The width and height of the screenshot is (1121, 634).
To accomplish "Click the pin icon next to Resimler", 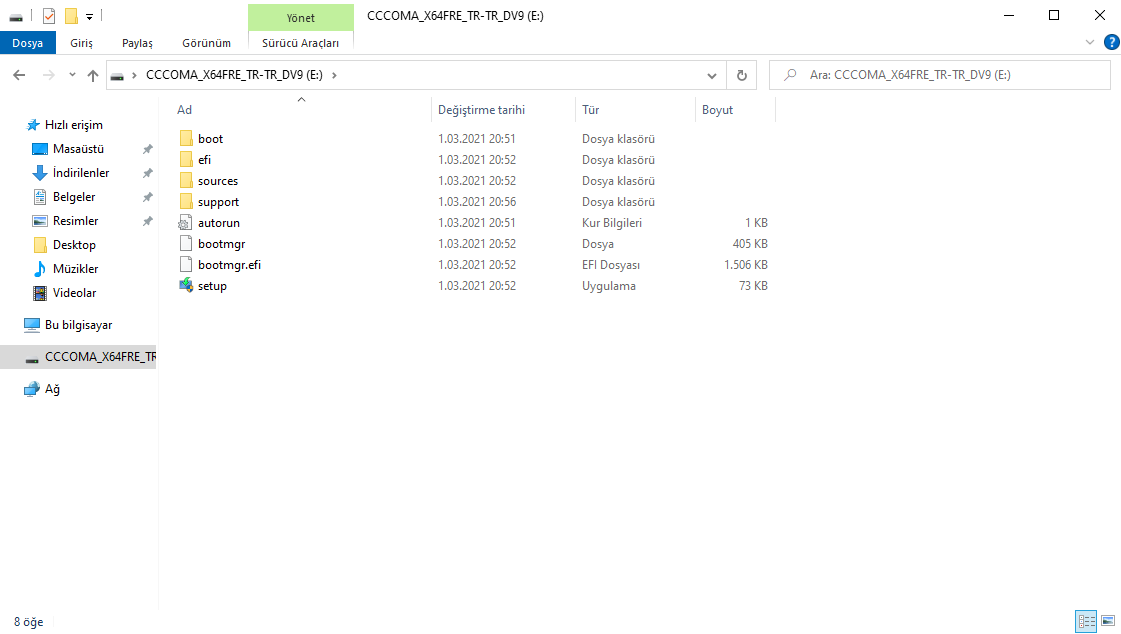I will click(x=147, y=221).
